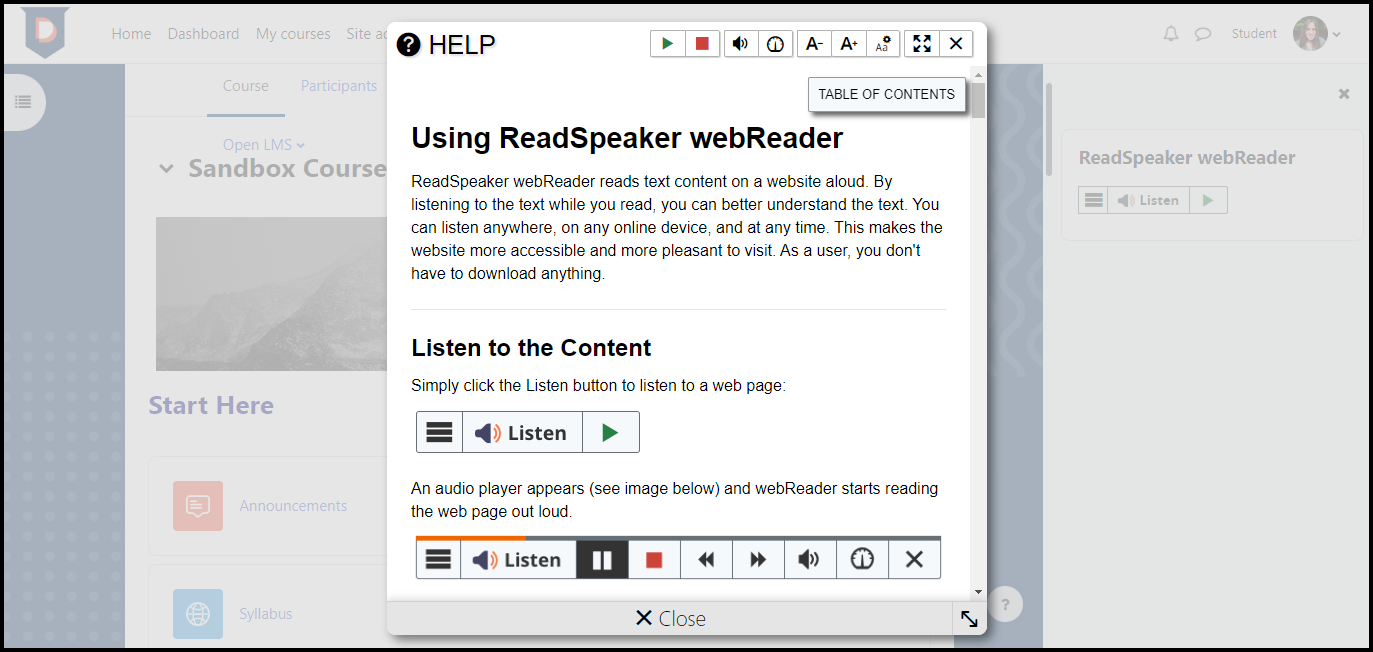This screenshot has width=1373, height=652.
Task: Open the Table of Contents
Action: pos(887,94)
